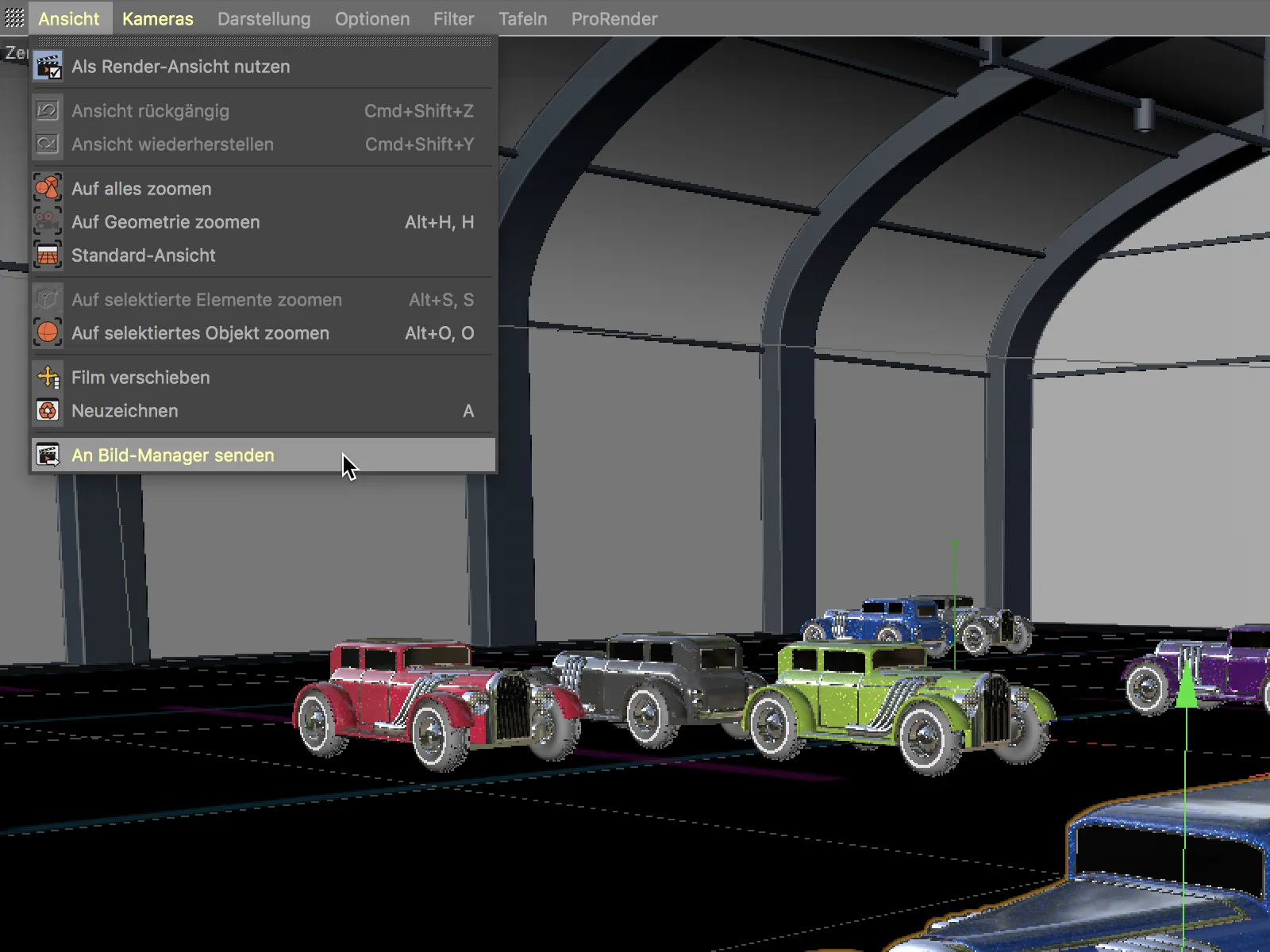The image size is (1270, 952).
Task: Click the redraw icon next to "Neuzeichnen"
Action: [48, 411]
